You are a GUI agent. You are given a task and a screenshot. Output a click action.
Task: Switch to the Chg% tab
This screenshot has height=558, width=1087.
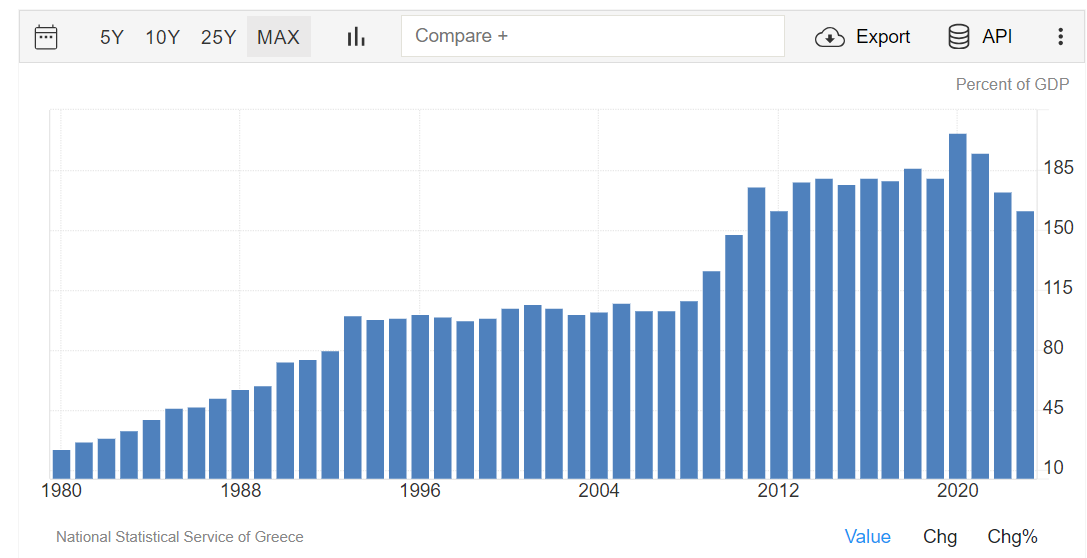point(1012,537)
